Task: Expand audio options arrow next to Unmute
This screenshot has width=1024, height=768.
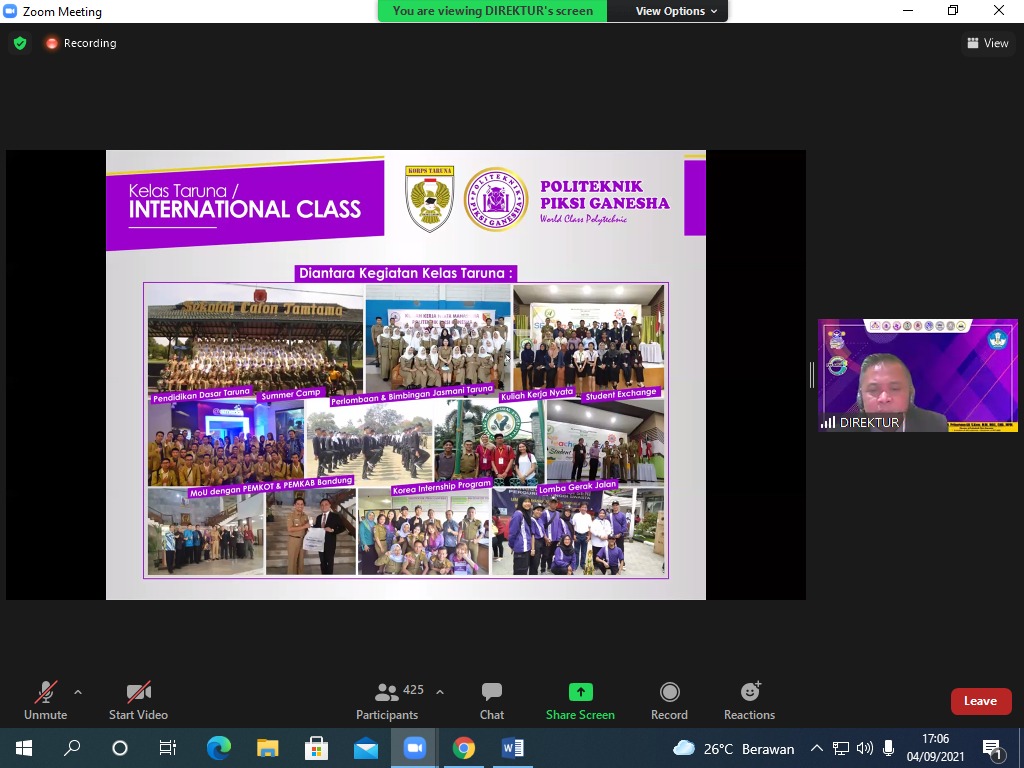Action: [78, 692]
